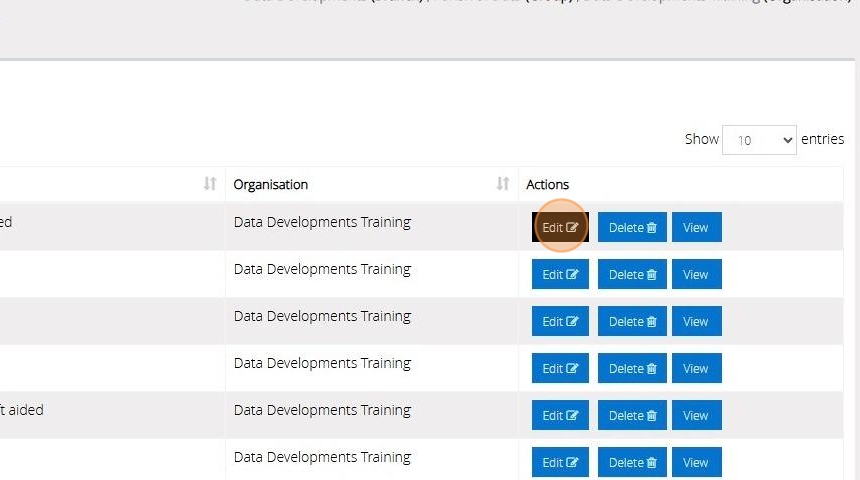860x480 pixels.
Task: Click the 'Show' label before the dropdown
Action: point(701,139)
